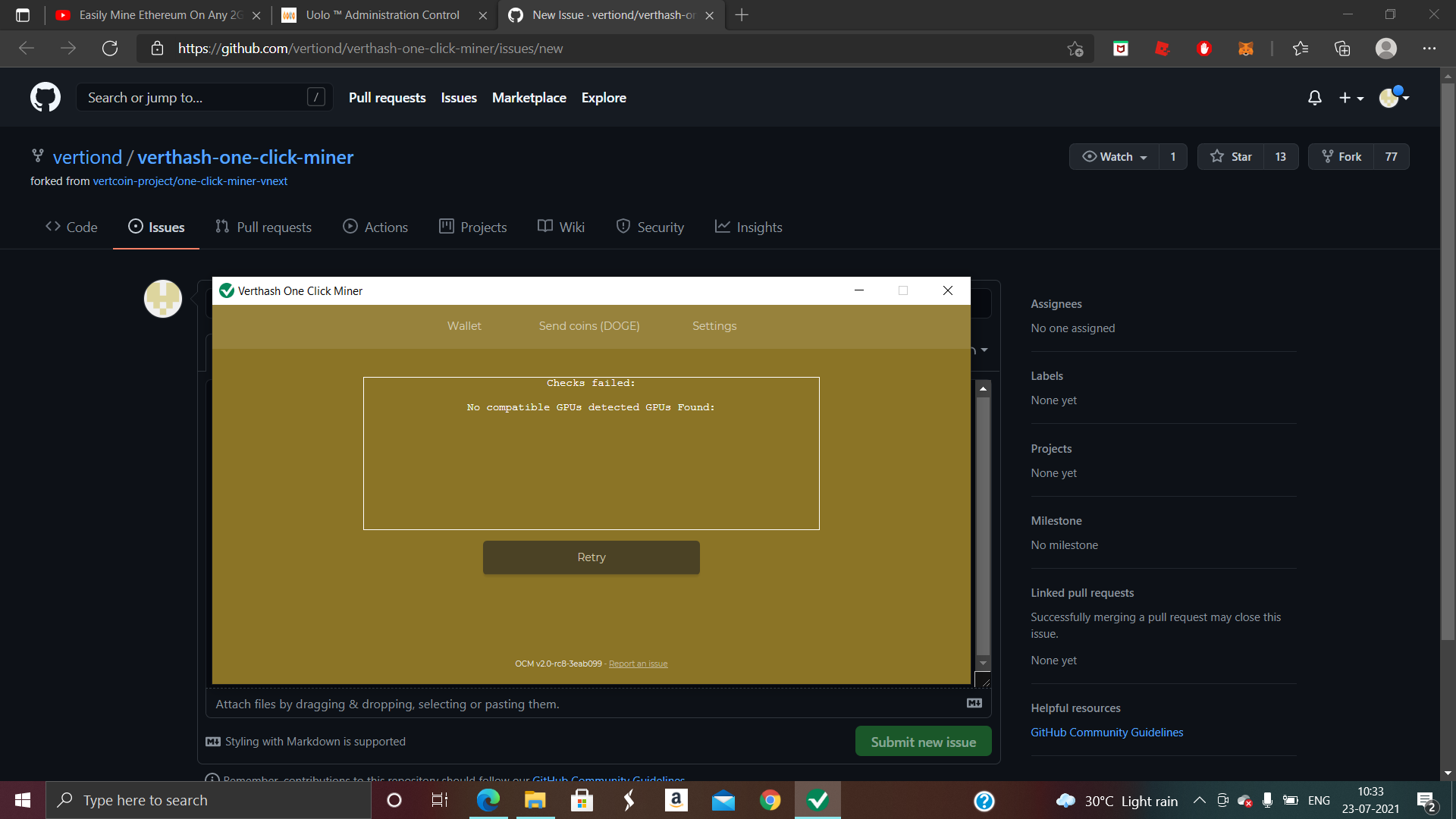Open Task View on taskbar
The height and width of the screenshot is (819, 1456).
coord(440,800)
